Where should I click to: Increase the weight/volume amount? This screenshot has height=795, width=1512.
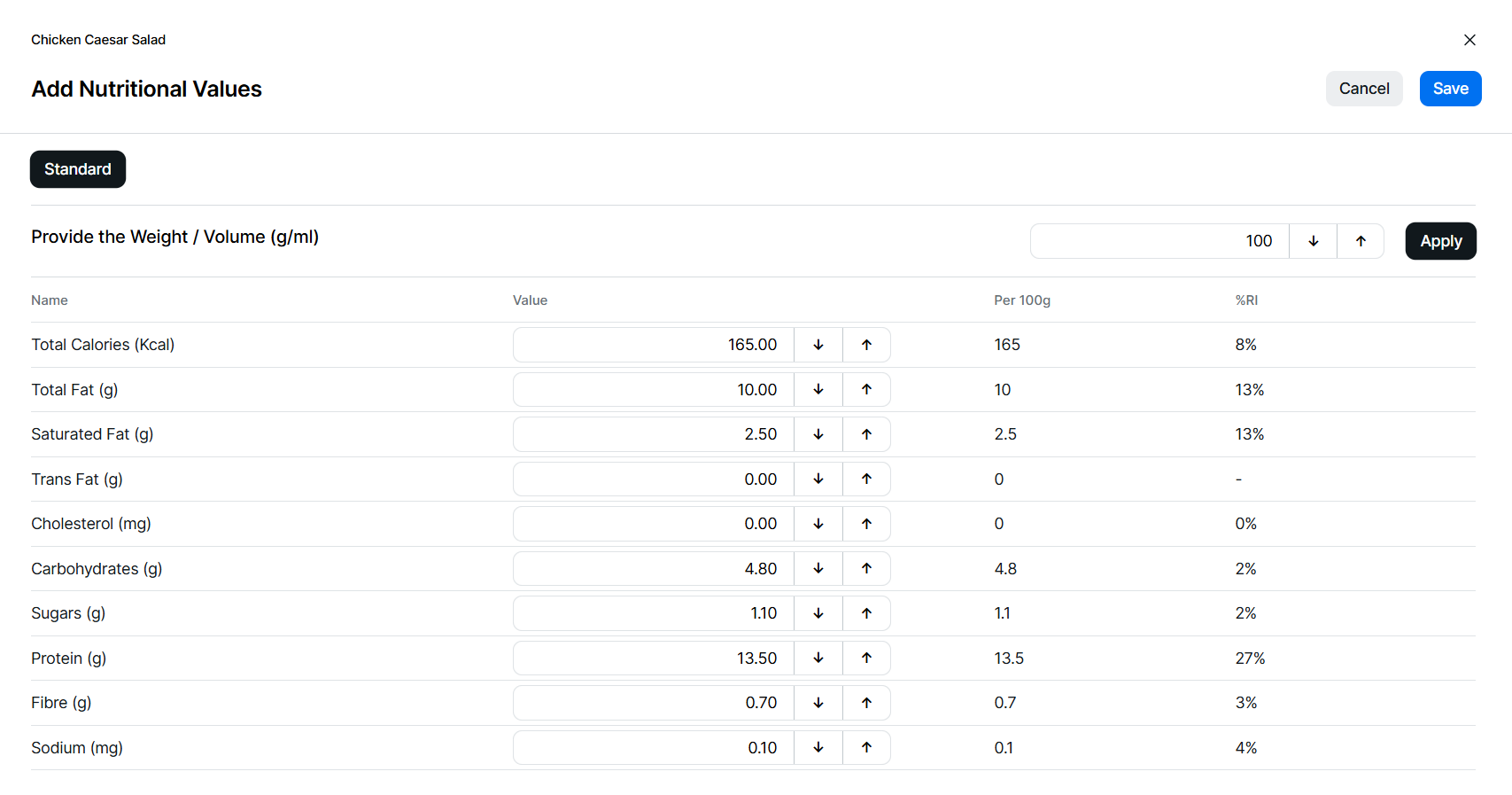[x=1361, y=241]
